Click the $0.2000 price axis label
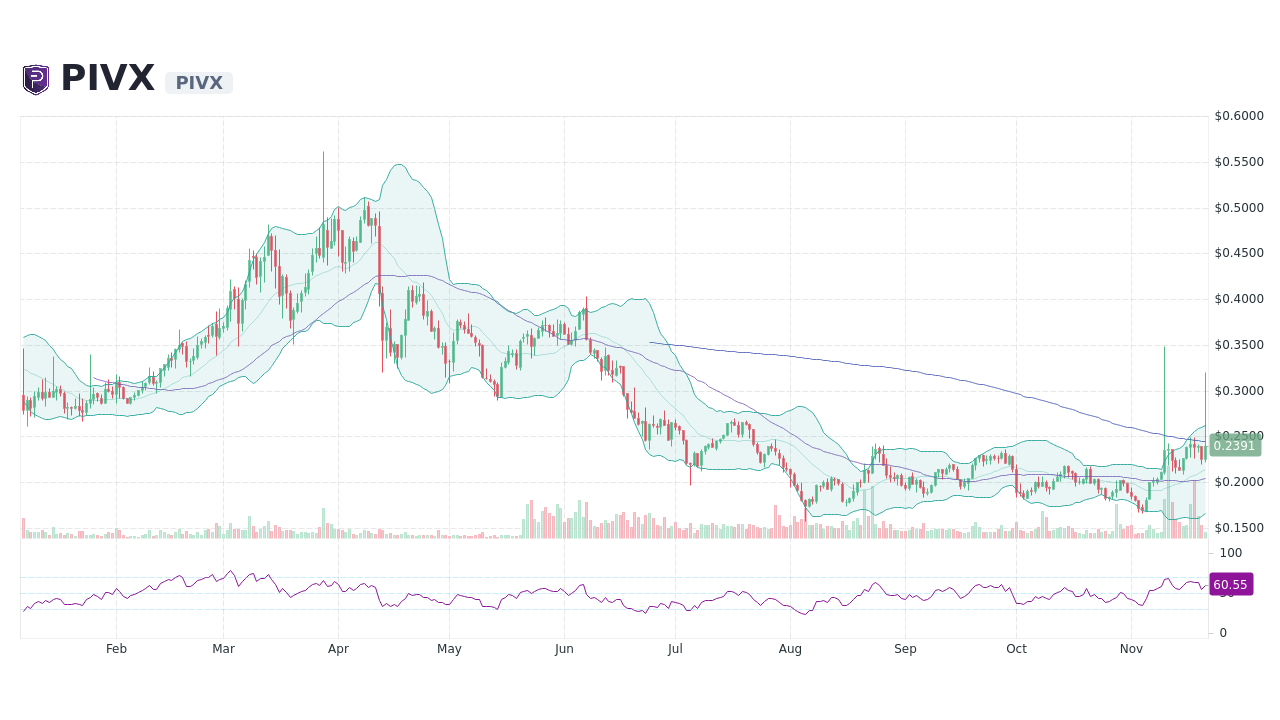The height and width of the screenshot is (720, 1280). [x=1239, y=482]
